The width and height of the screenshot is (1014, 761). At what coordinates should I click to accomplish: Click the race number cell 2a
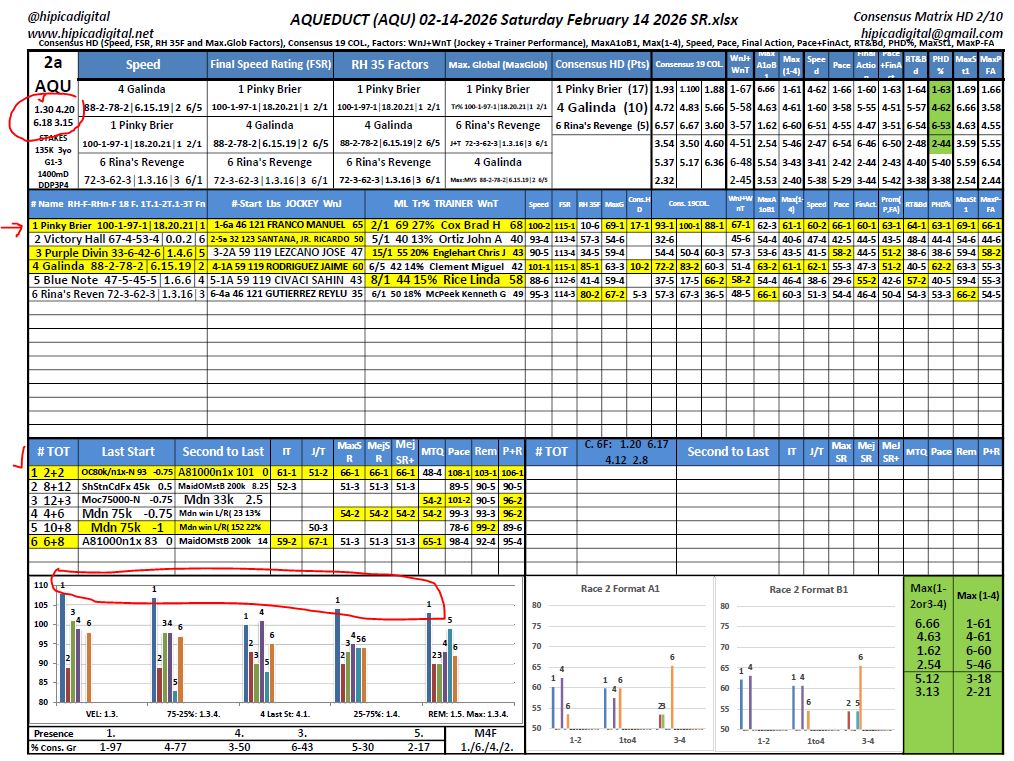point(52,62)
